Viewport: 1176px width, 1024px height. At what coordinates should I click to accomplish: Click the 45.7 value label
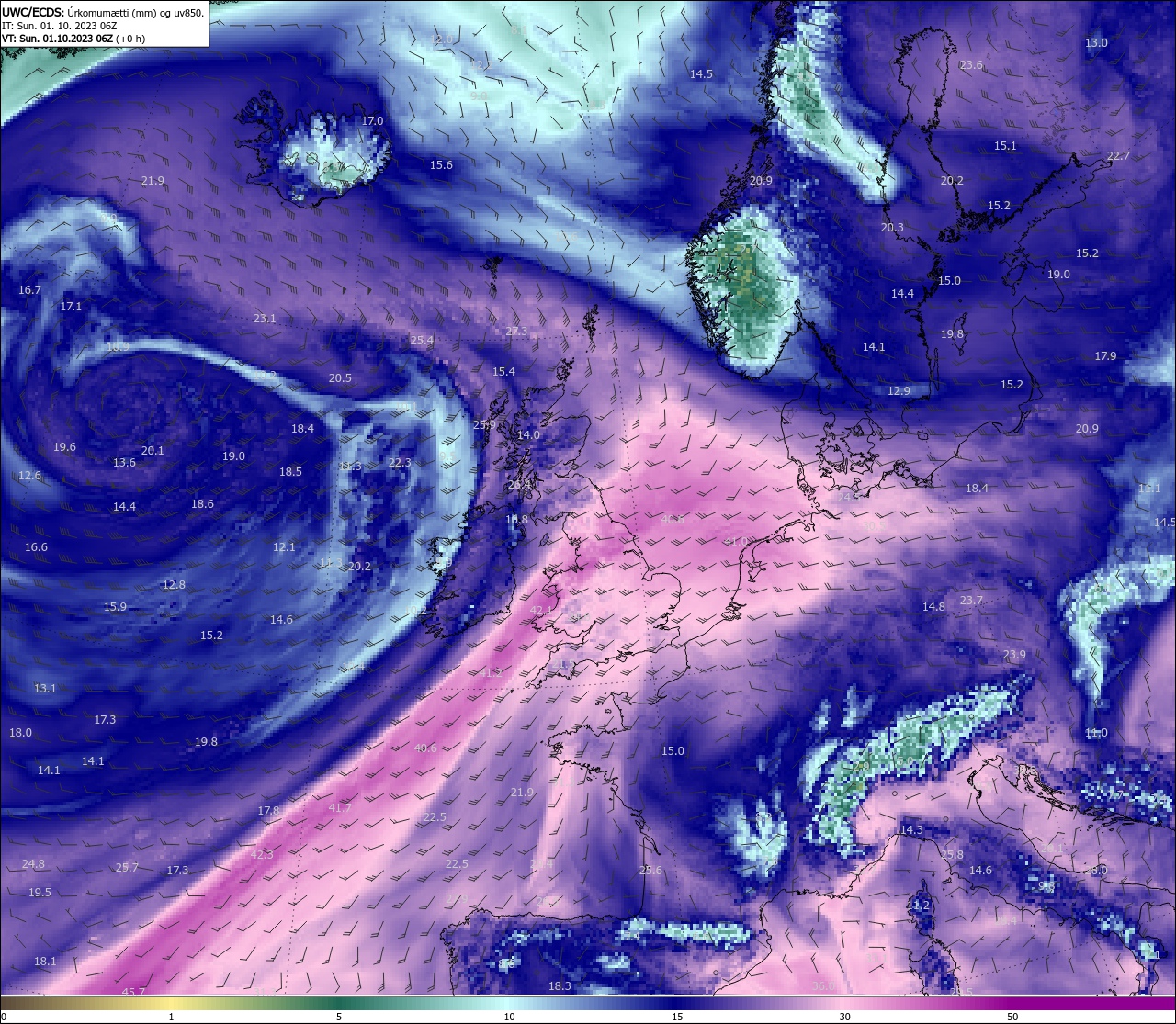pos(133,992)
